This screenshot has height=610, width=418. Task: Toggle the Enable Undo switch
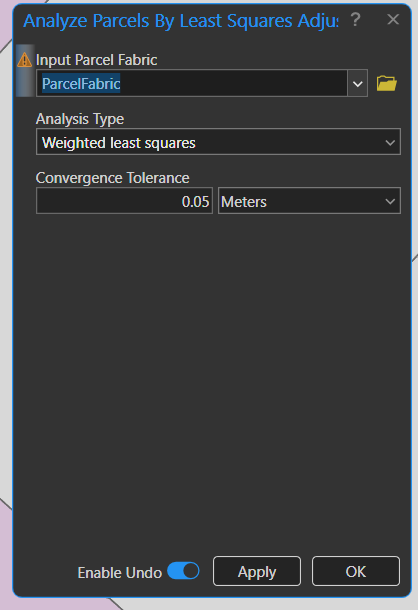[x=183, y=571]
